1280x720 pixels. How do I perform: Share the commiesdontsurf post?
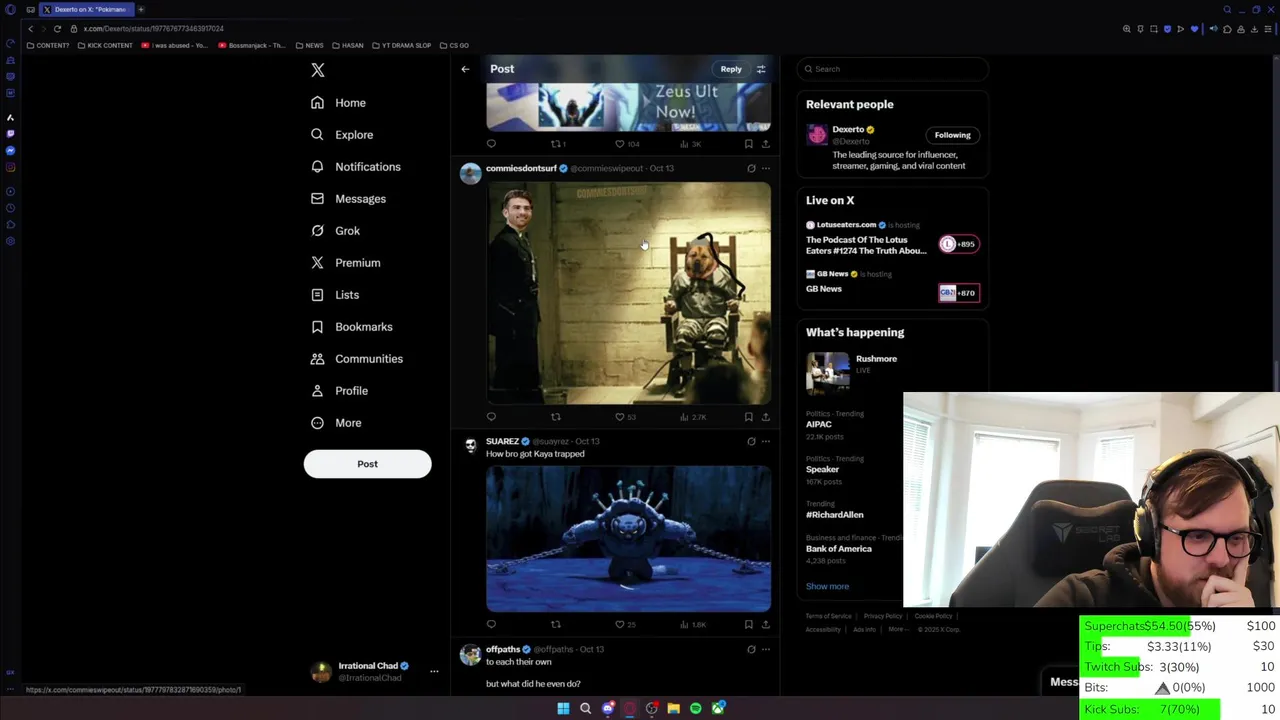(766, 417)
